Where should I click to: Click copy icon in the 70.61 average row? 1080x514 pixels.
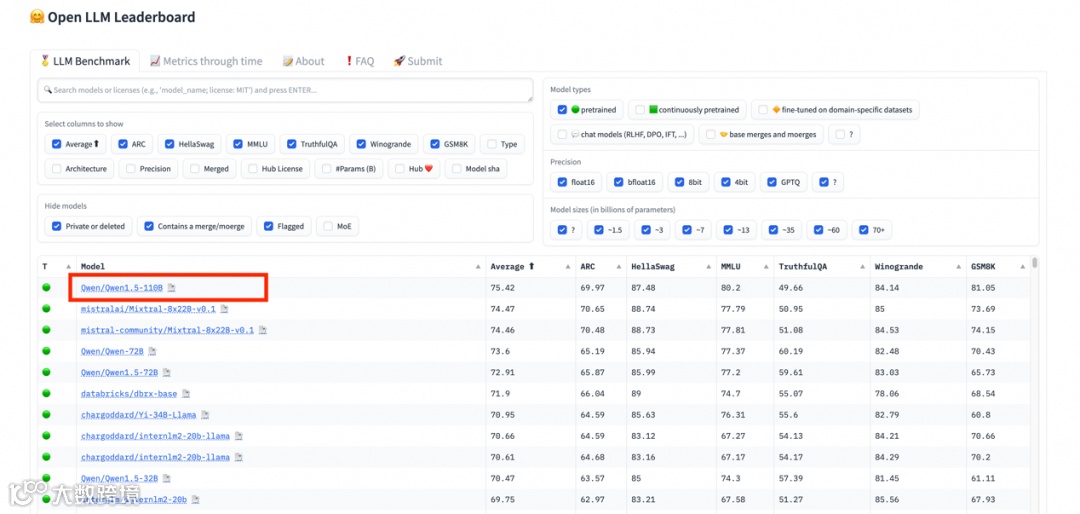coord(238,457)
